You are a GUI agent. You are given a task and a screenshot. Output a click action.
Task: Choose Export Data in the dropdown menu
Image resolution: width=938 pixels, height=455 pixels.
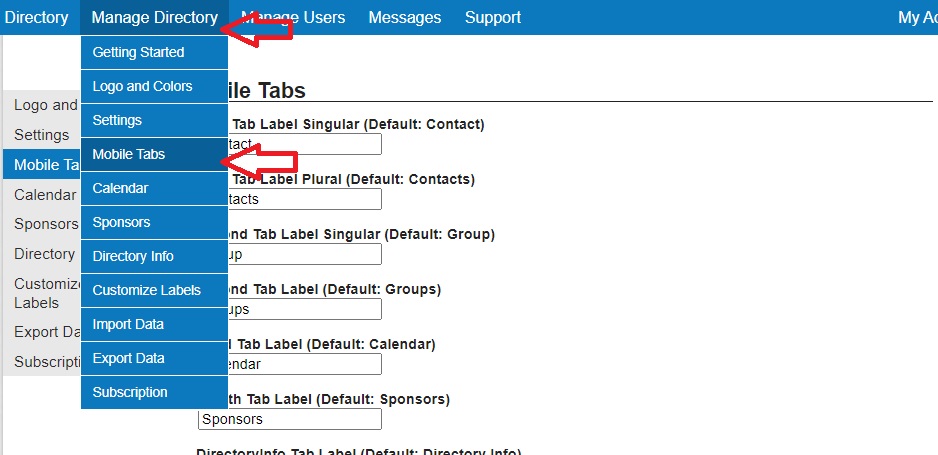pos(128,358)
